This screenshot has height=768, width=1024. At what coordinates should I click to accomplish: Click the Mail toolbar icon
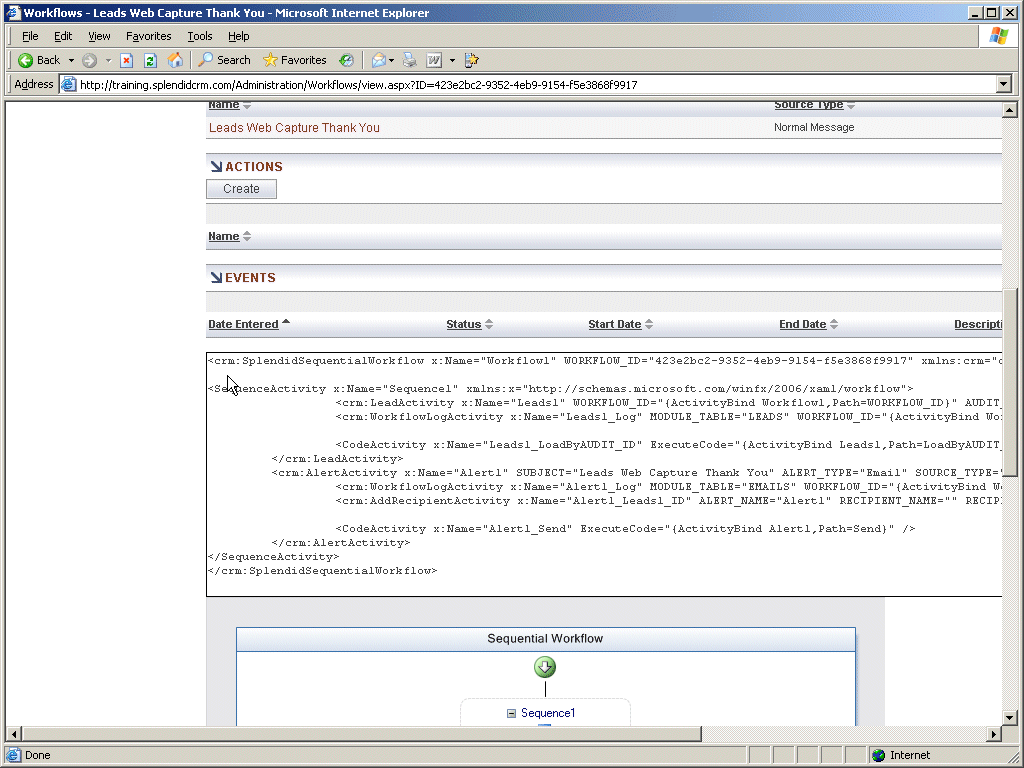379,60
